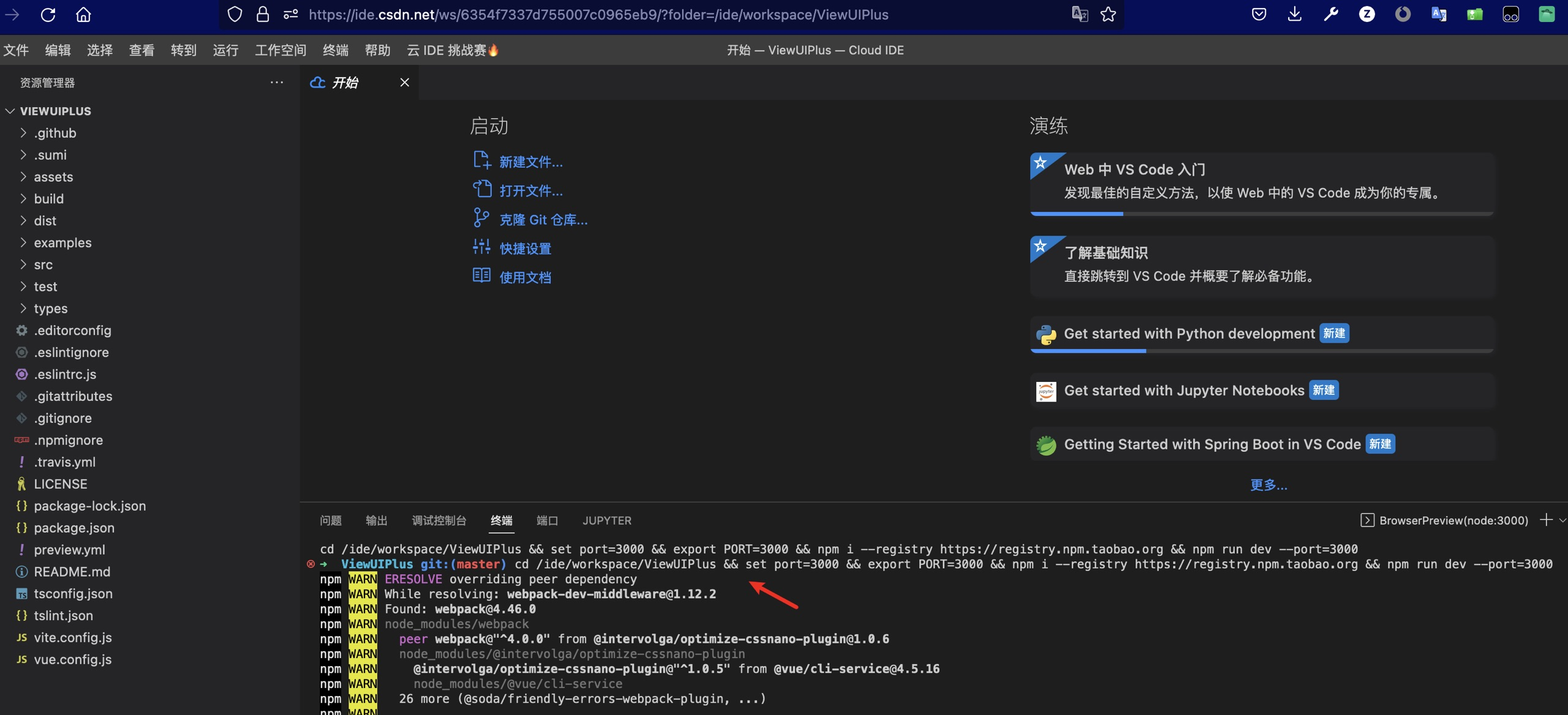Switch to the 调试控制台 panel tab
Image resolution: width=1568 pixels, height=715 pixels.
(x=439, y=520)
